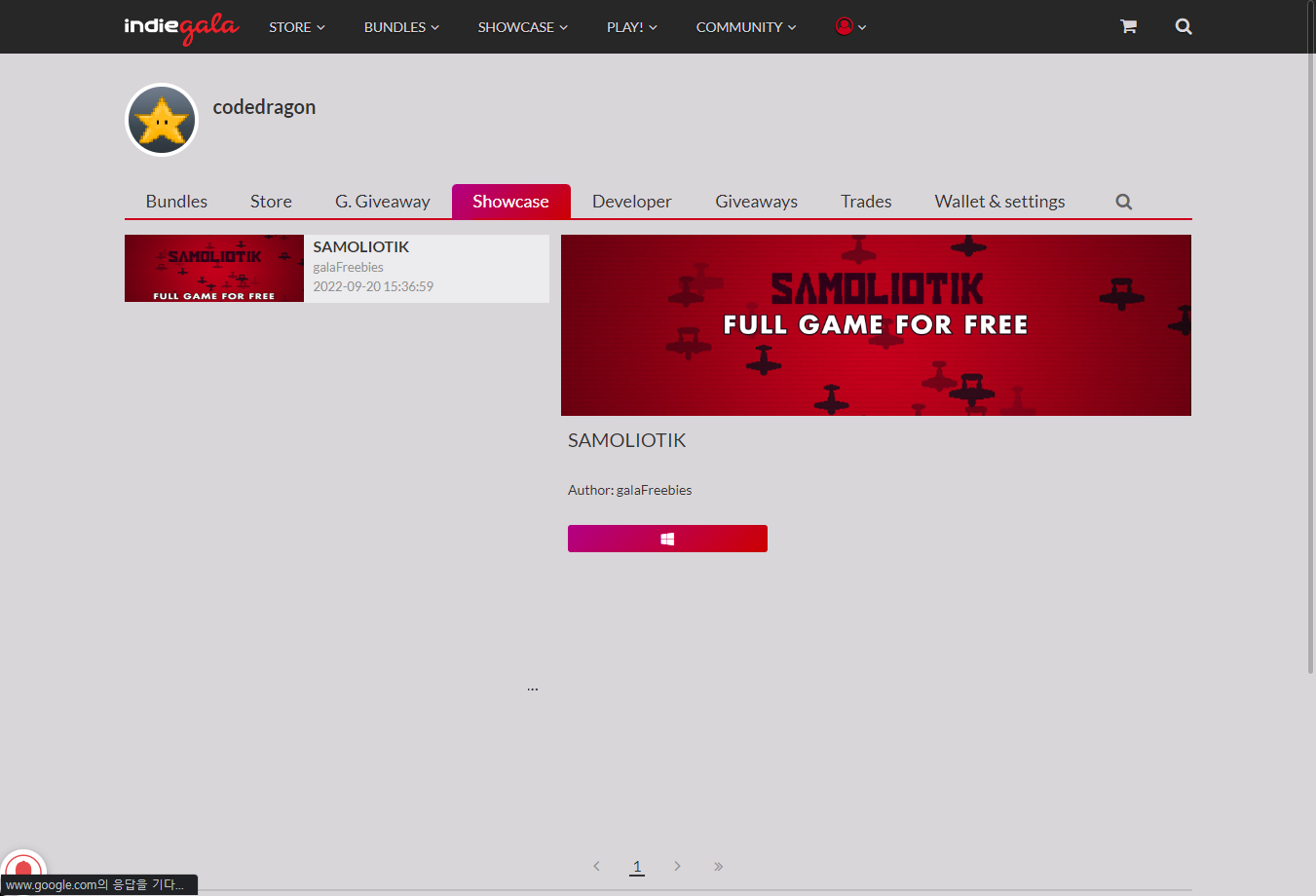Click the Windows download button
1316x896 pixels.
coord(667,539)
